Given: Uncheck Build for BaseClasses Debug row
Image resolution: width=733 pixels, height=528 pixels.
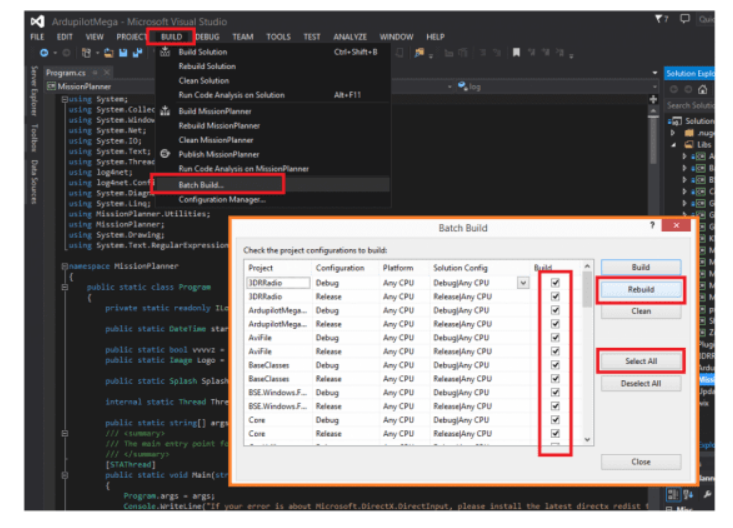Looking at the screenshot, I should (555, 365).
